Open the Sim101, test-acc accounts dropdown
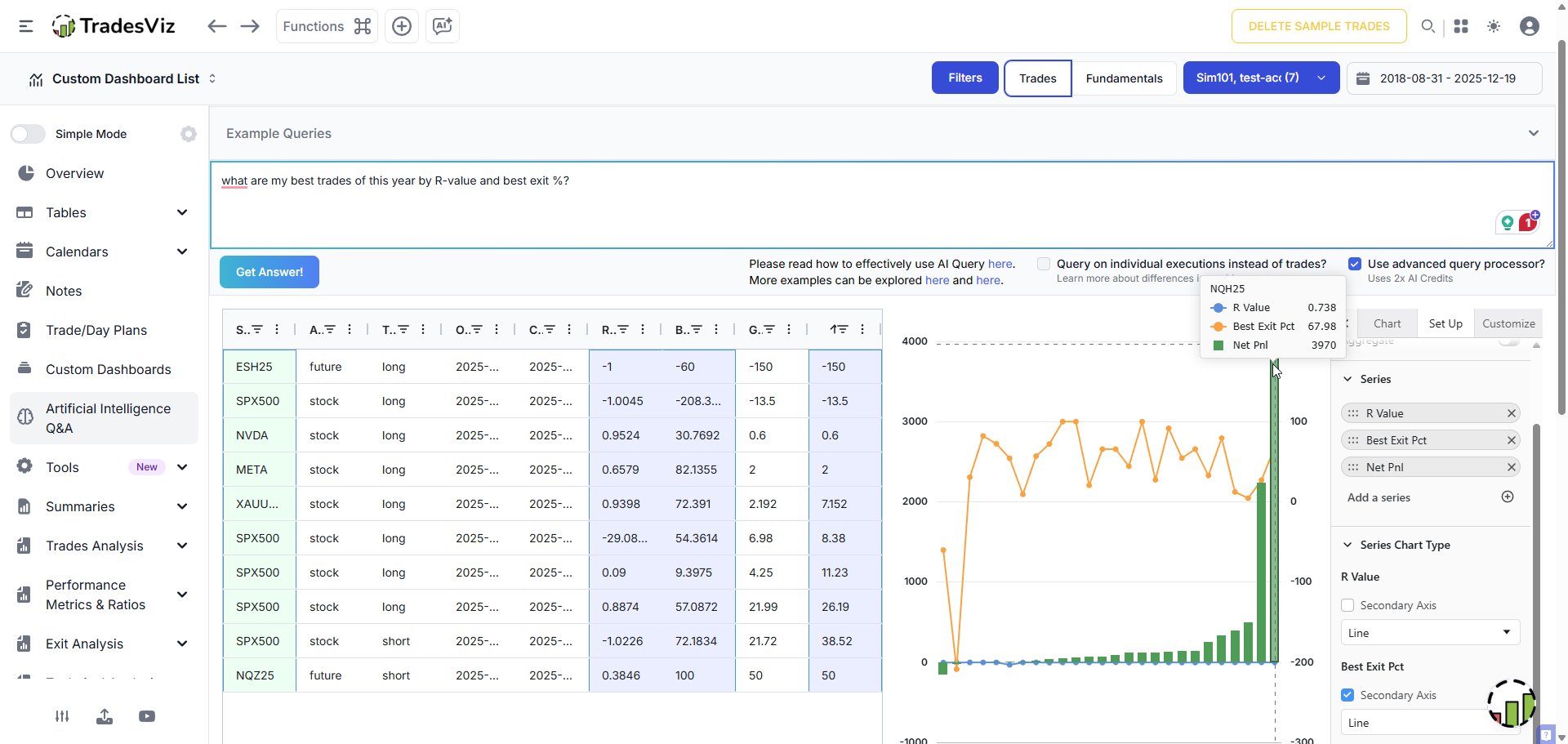Screen dimensions: 1568x744 coord(1261,78)
